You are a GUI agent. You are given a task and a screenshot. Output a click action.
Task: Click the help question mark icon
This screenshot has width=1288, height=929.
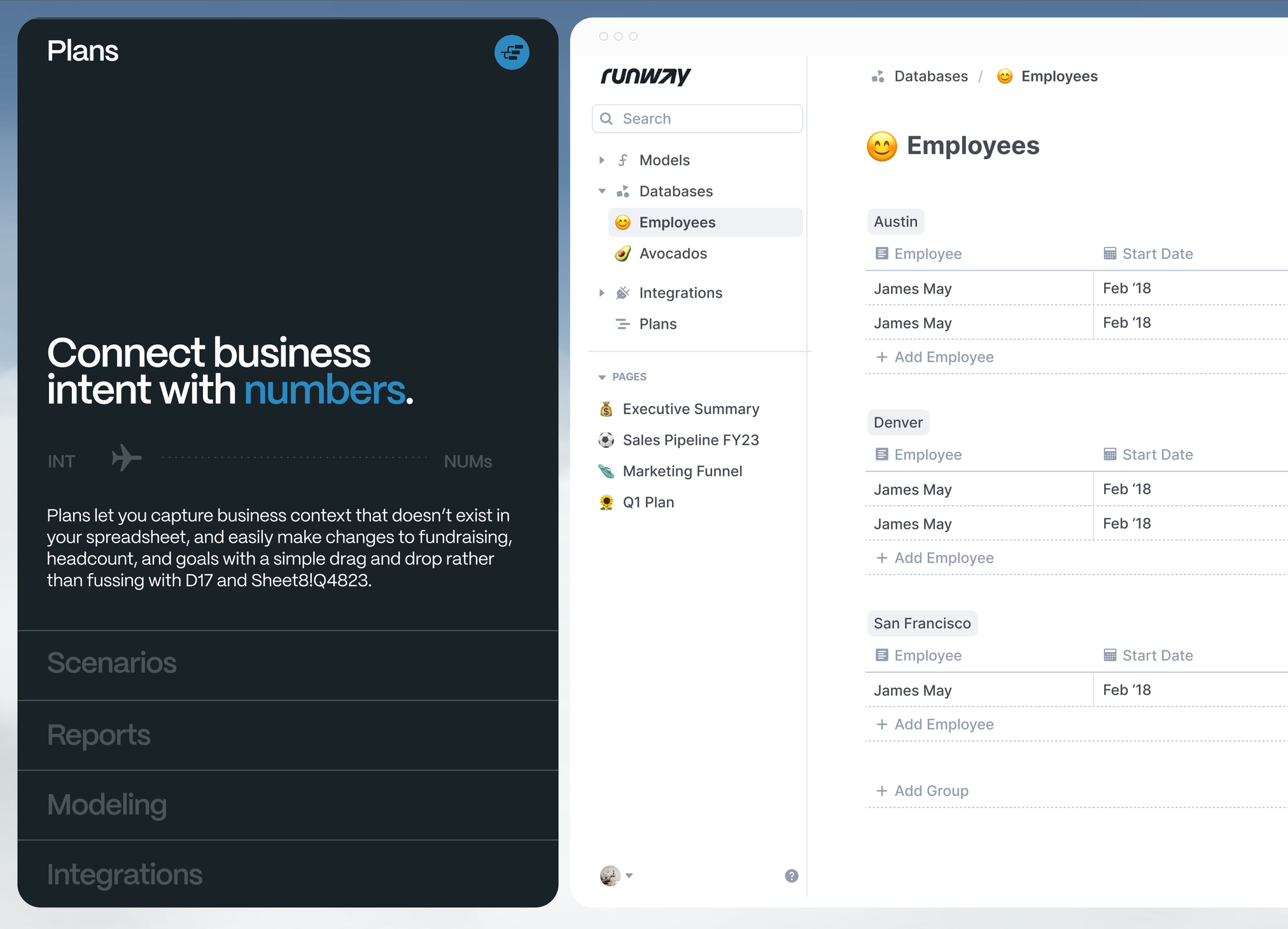(x=791, y=876)
